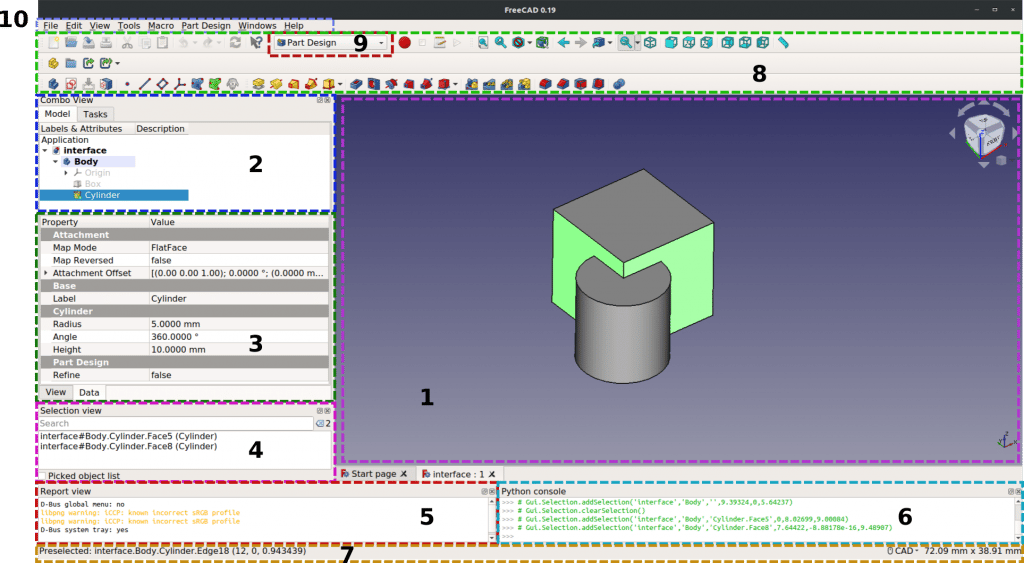Click the Fillet tool icon

(545, 84)
